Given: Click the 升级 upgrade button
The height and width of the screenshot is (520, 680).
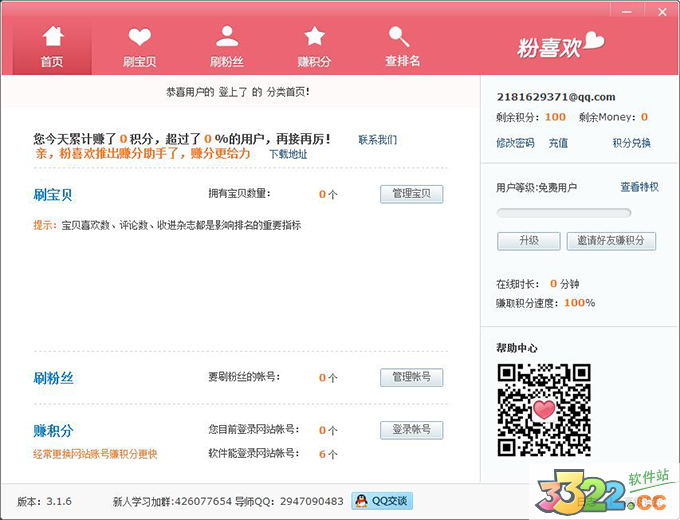Looking at the screenshot, I should pyautogui.click(x=529, y=241).
